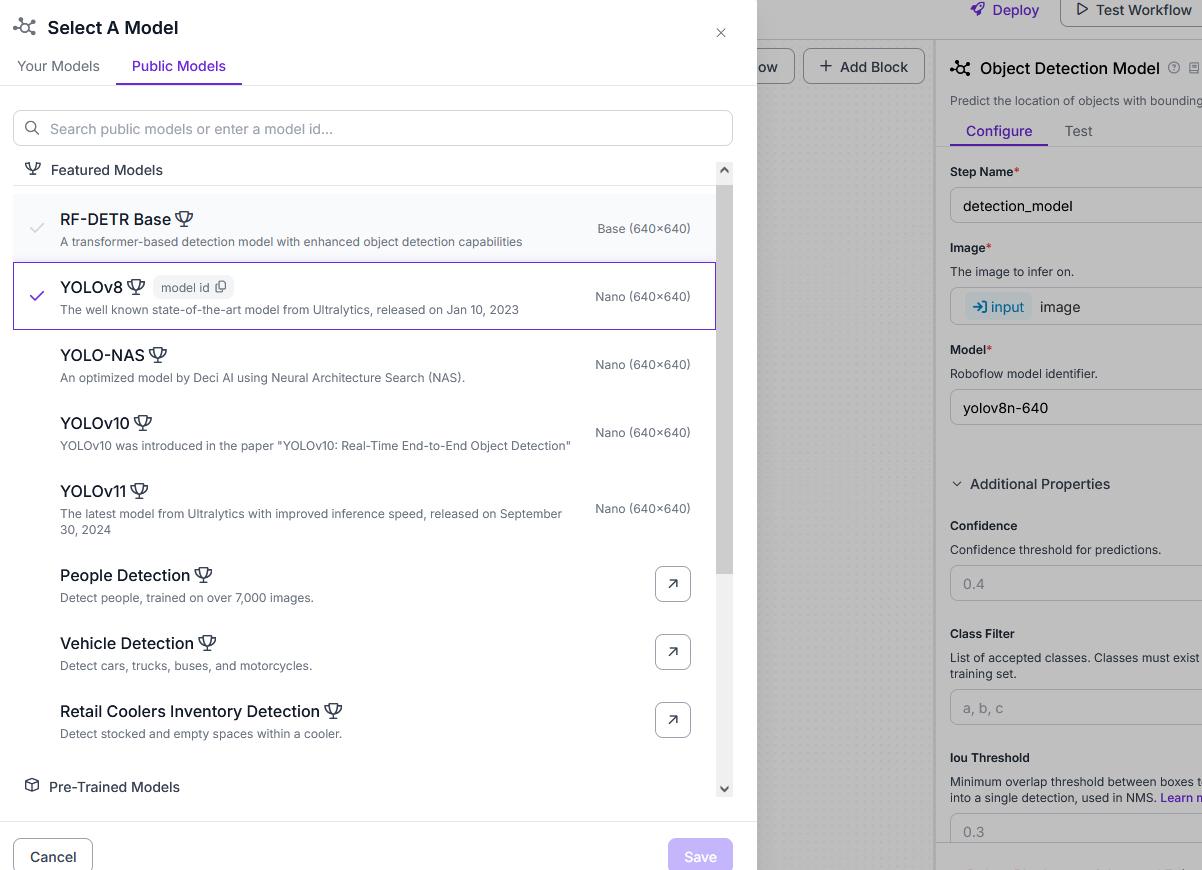
Task: Open Retail Coolers Inventory Detection external link
Action: coord(673,720)
